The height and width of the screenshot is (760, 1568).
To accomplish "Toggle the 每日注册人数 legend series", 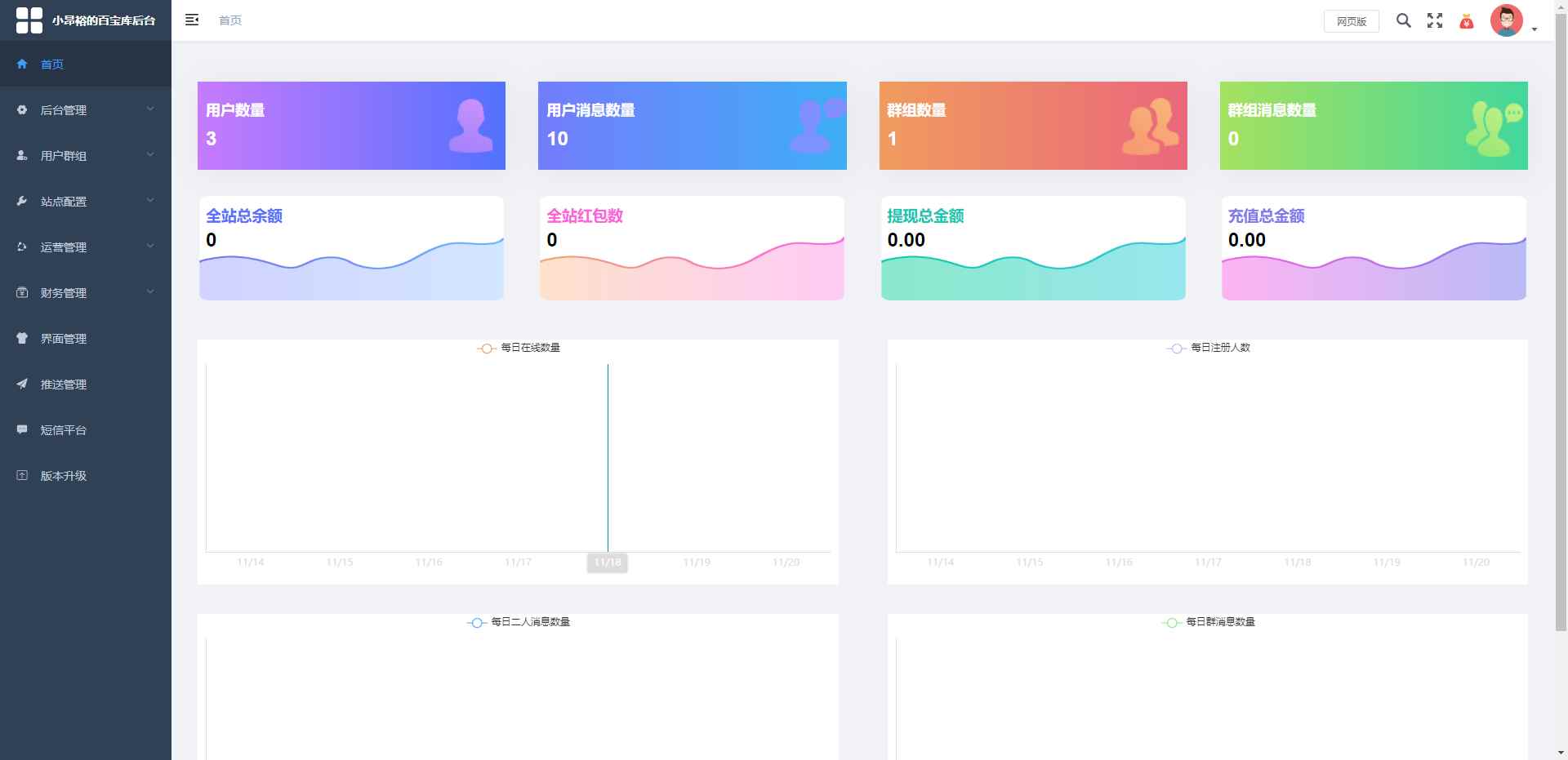I will [1209, 348].
